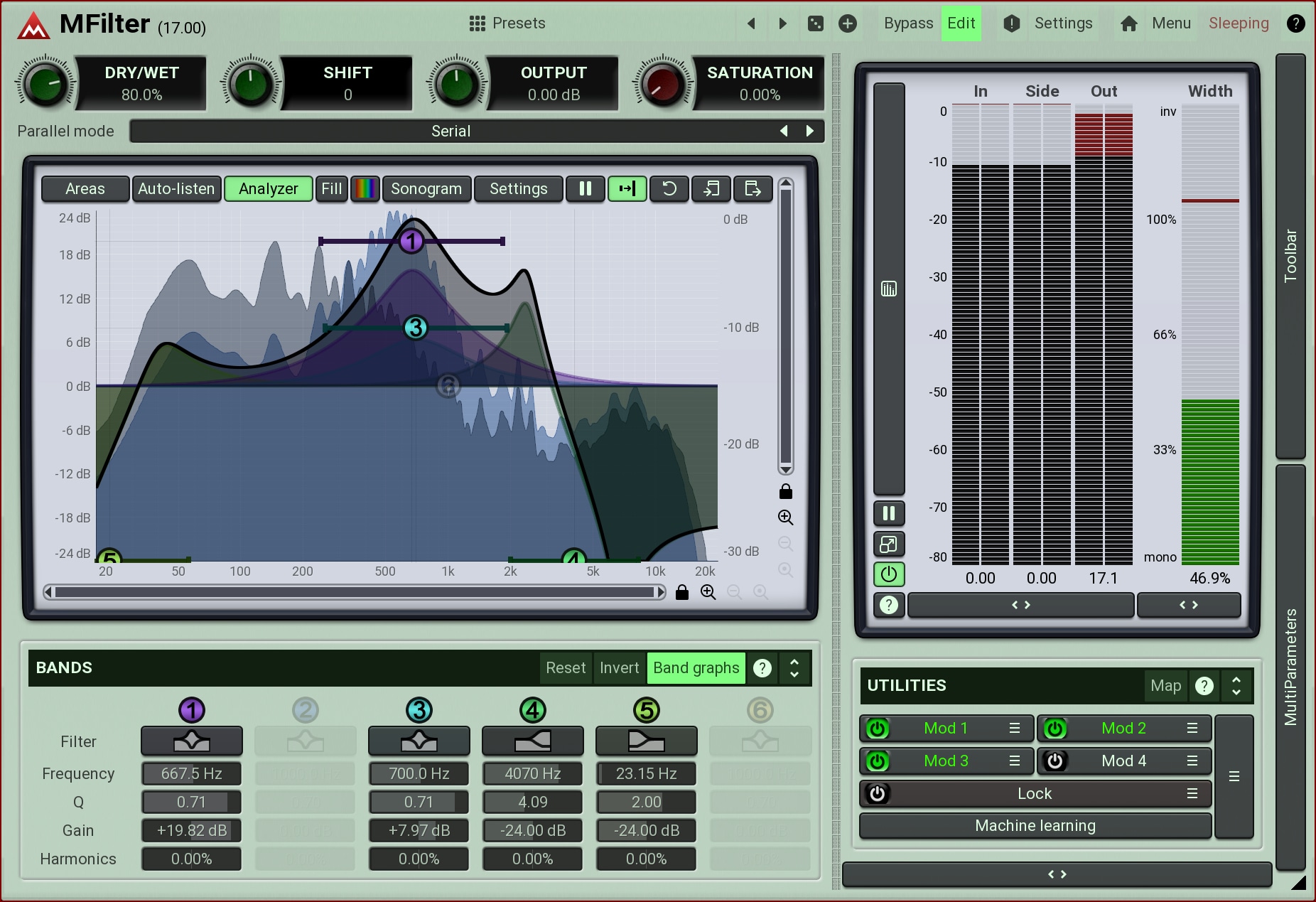The width and height of the screenshot is (1316, 902).
Task: Pause the analyzer graph display
Action: [x=585, y=189]
